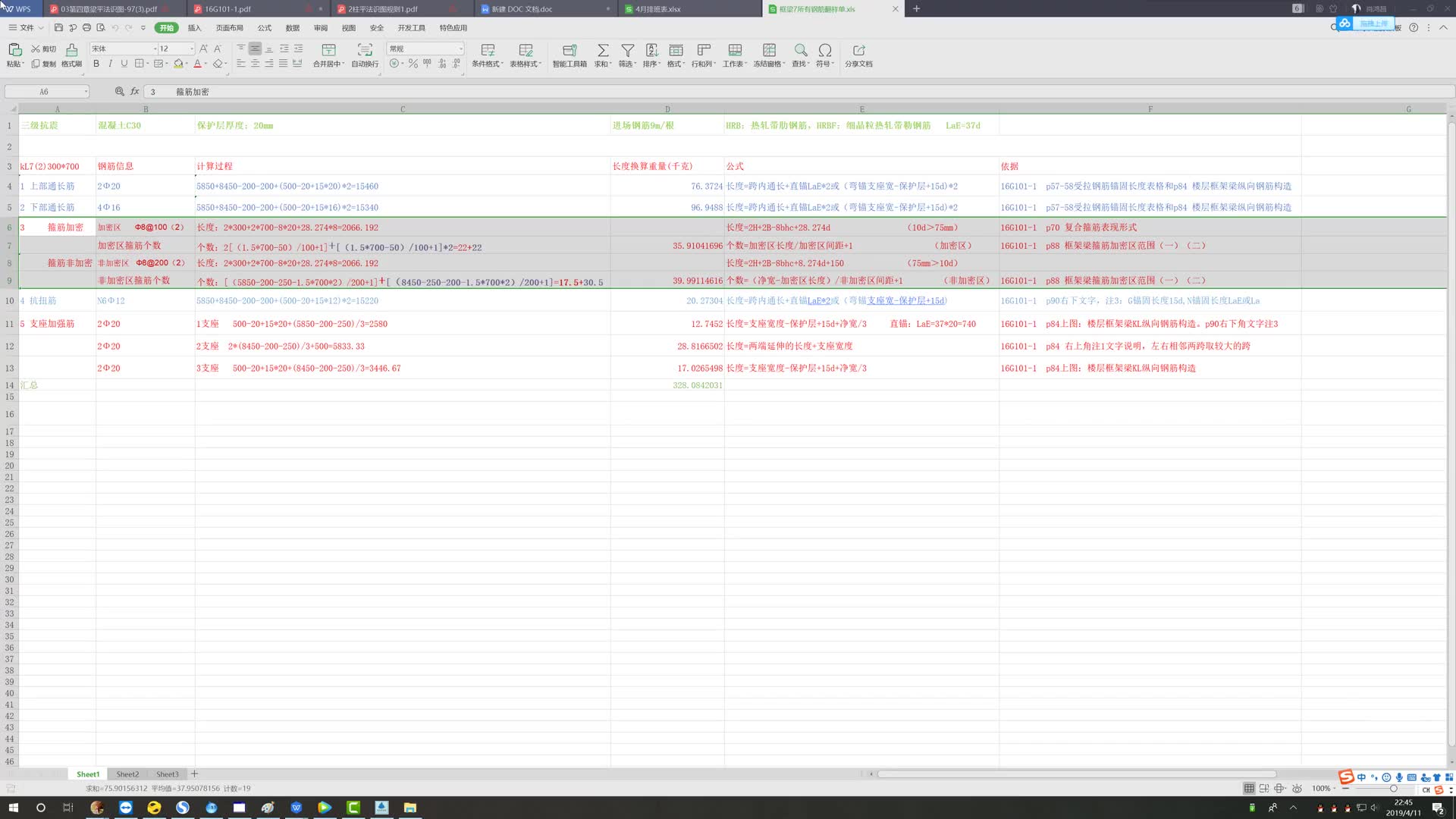Click the 格式刷 format painter icon
The height and width of the screenshot is (819, 1456).
(71, 50)
